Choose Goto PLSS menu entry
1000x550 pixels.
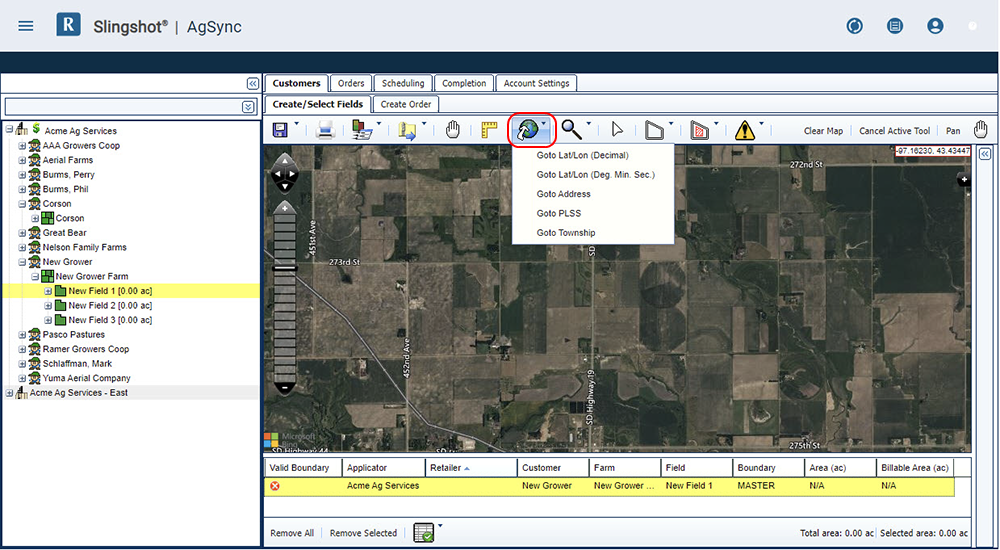coord(559,213)
